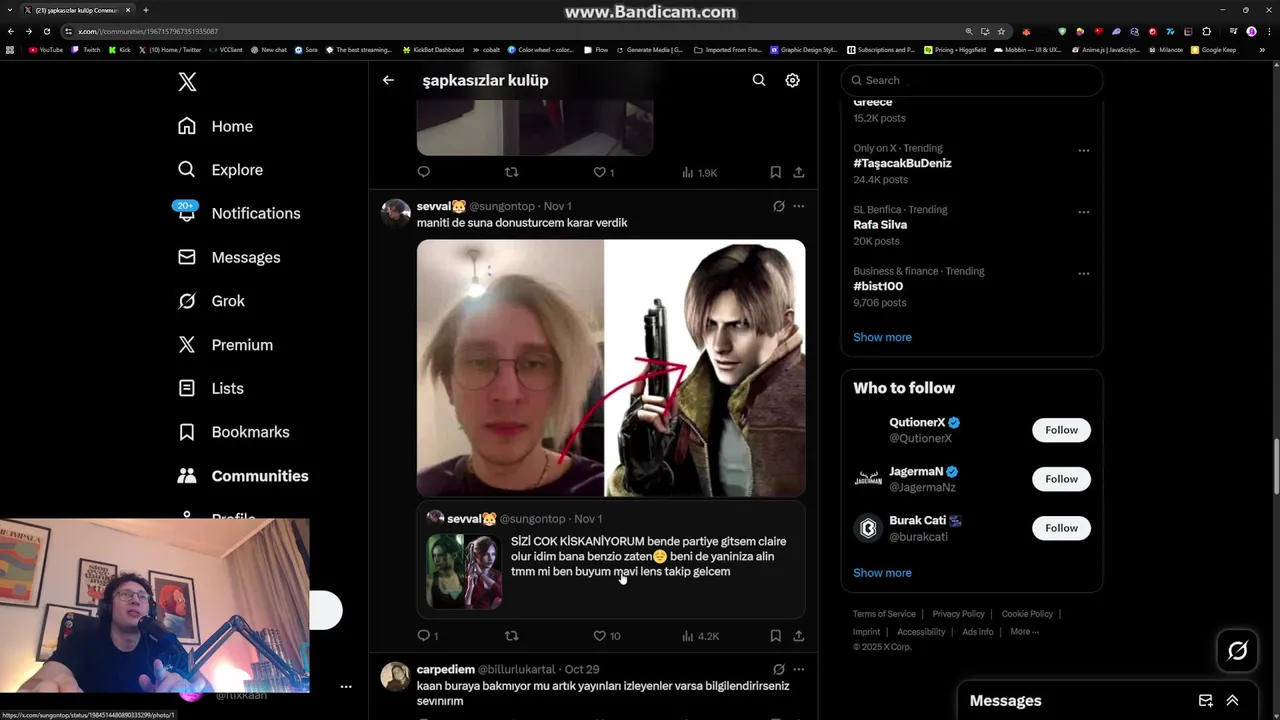This screenshot has width=1280, height=720.
Task: Open more options for Rafa Silva trend
Action: point(1083,212)
